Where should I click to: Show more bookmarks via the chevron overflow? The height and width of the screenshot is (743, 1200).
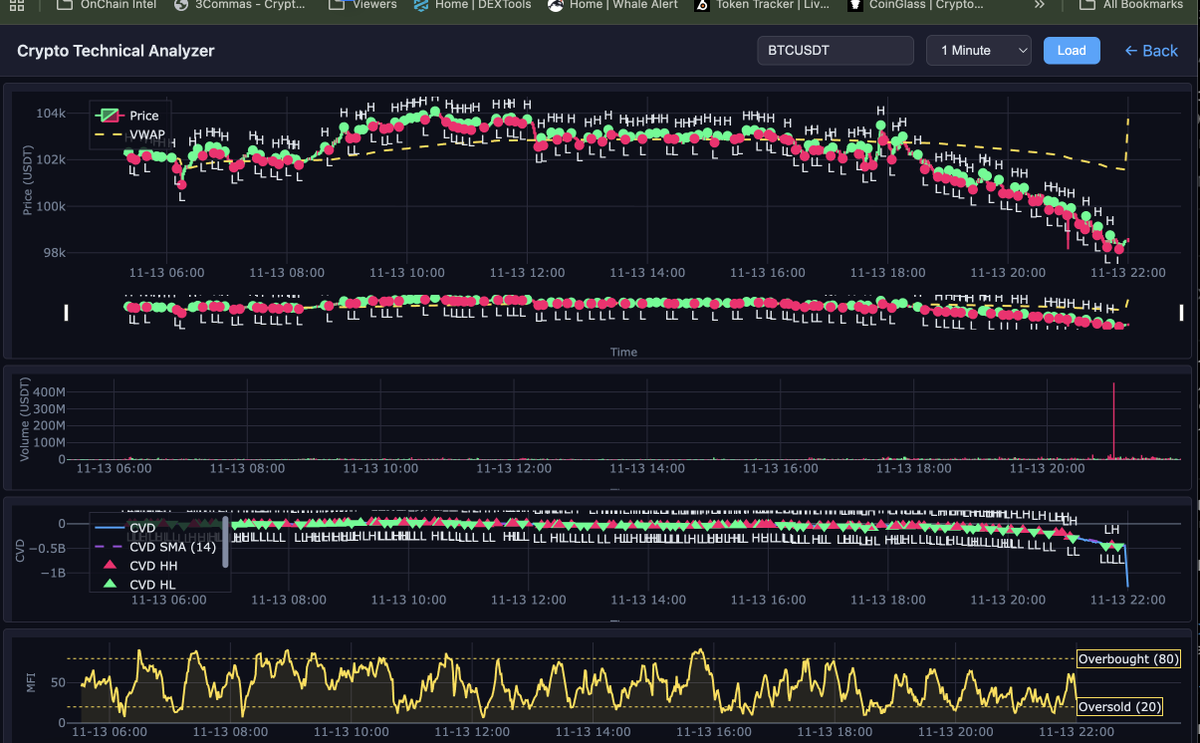1040,5
